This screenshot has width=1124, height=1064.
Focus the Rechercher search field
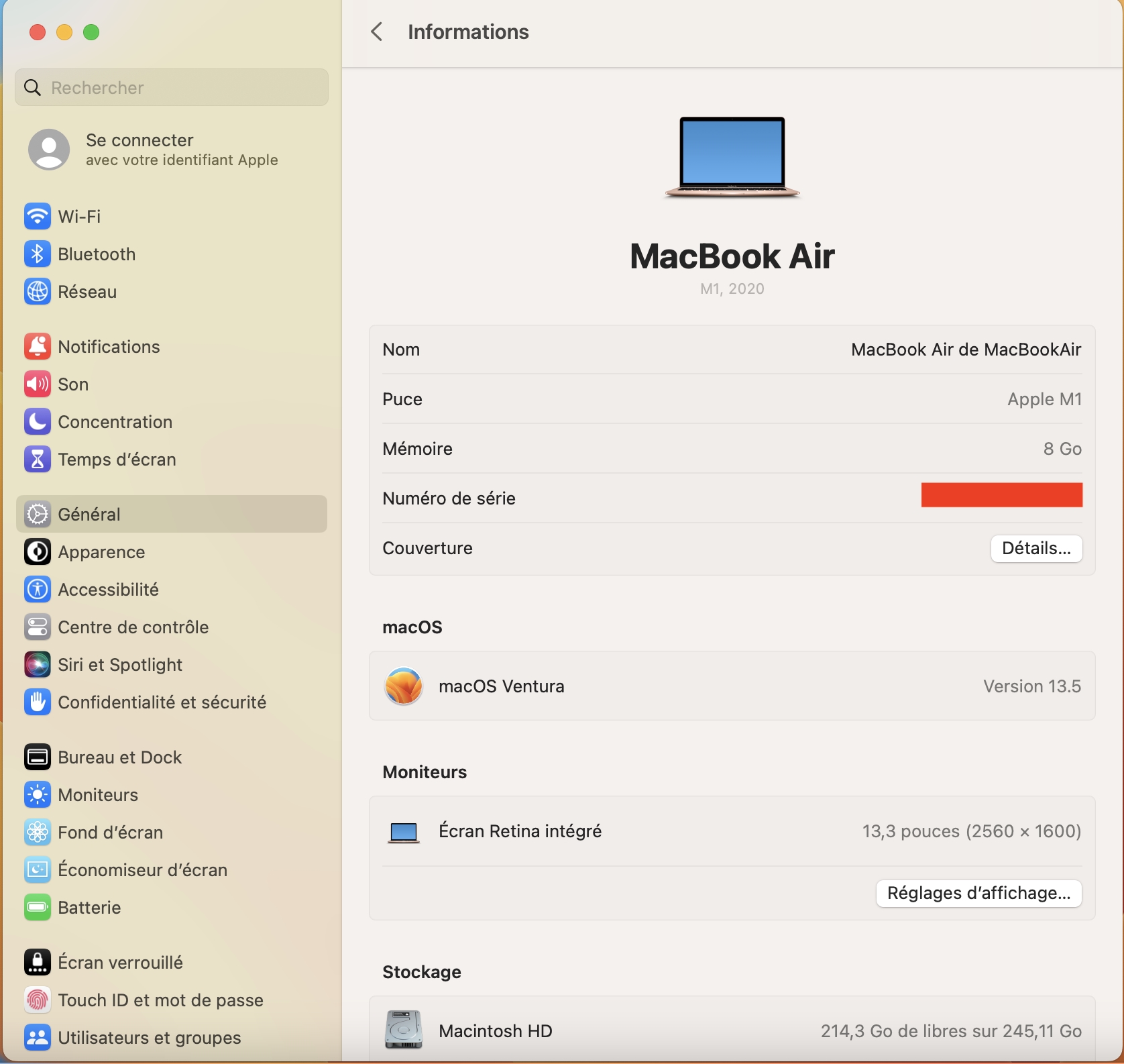coord(172,87)
